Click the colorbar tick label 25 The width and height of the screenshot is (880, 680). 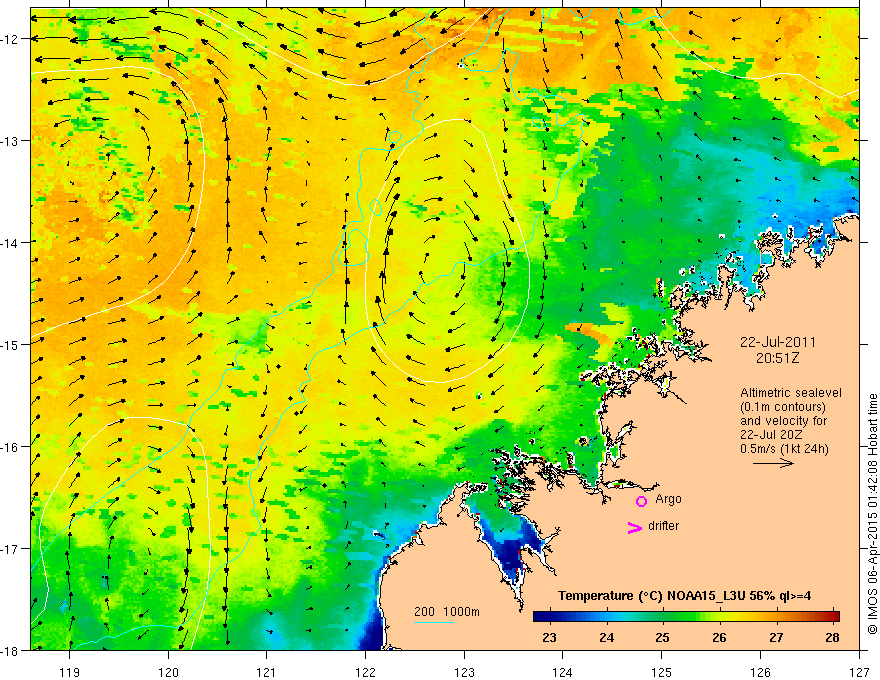[663, 637]
